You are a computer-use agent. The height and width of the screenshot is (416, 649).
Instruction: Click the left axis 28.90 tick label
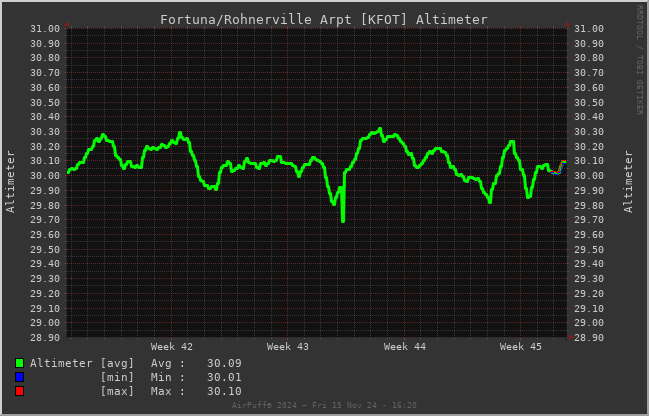click(x=45, y=338)
